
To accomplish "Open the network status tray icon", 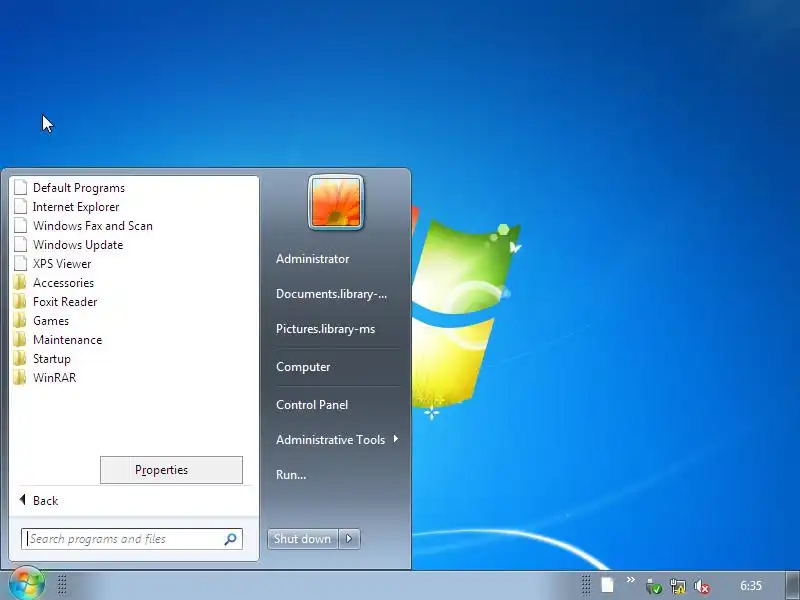I will (678, 587).
